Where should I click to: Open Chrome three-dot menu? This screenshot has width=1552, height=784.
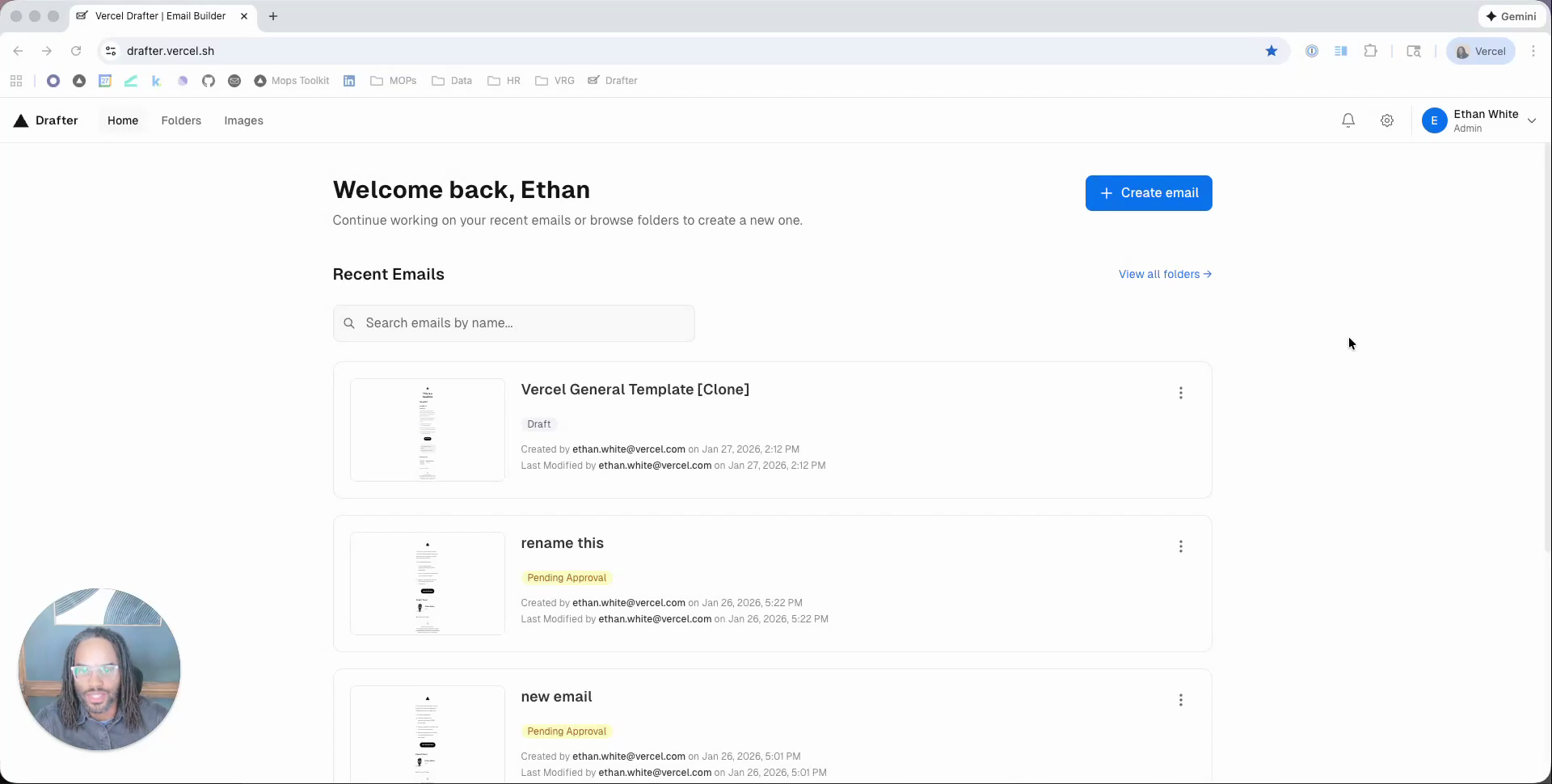coord(1533,51)
